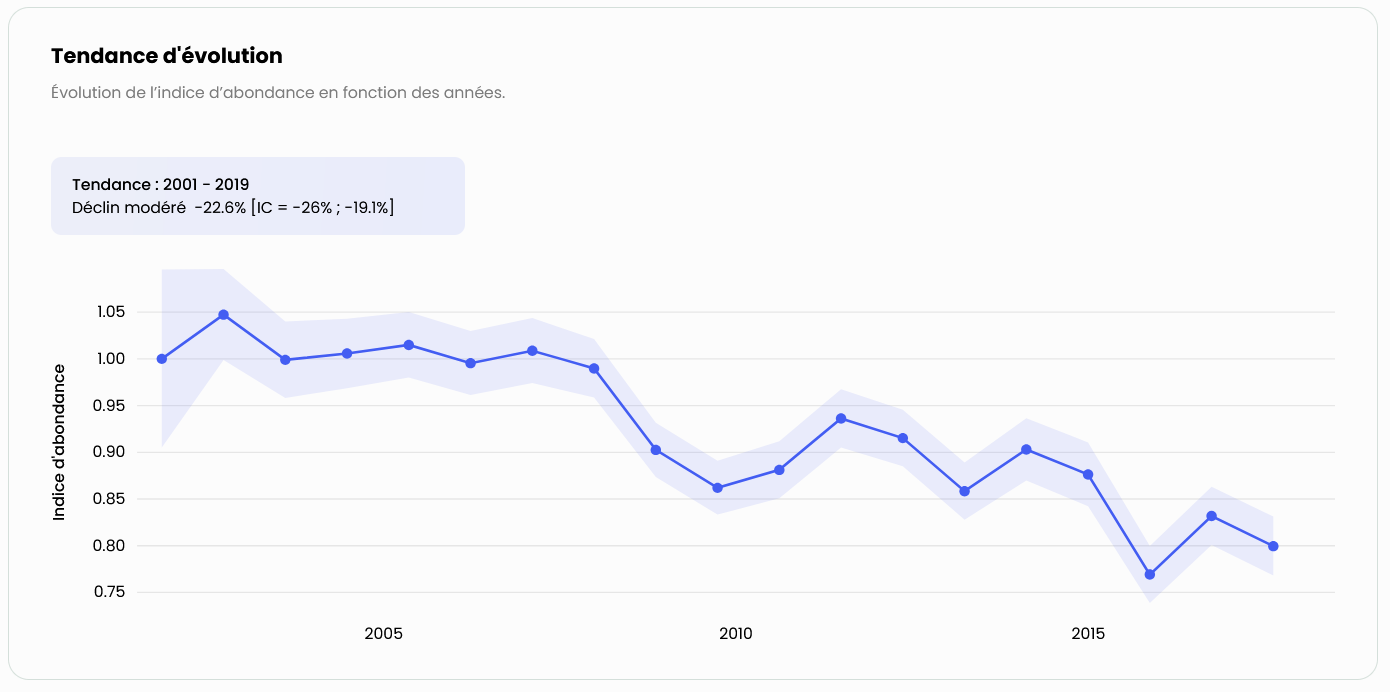The width and height of the screenshot is (1390, 692).
Task: Click the 1.00 y-axis tick label
Action: tap(111, 359)
